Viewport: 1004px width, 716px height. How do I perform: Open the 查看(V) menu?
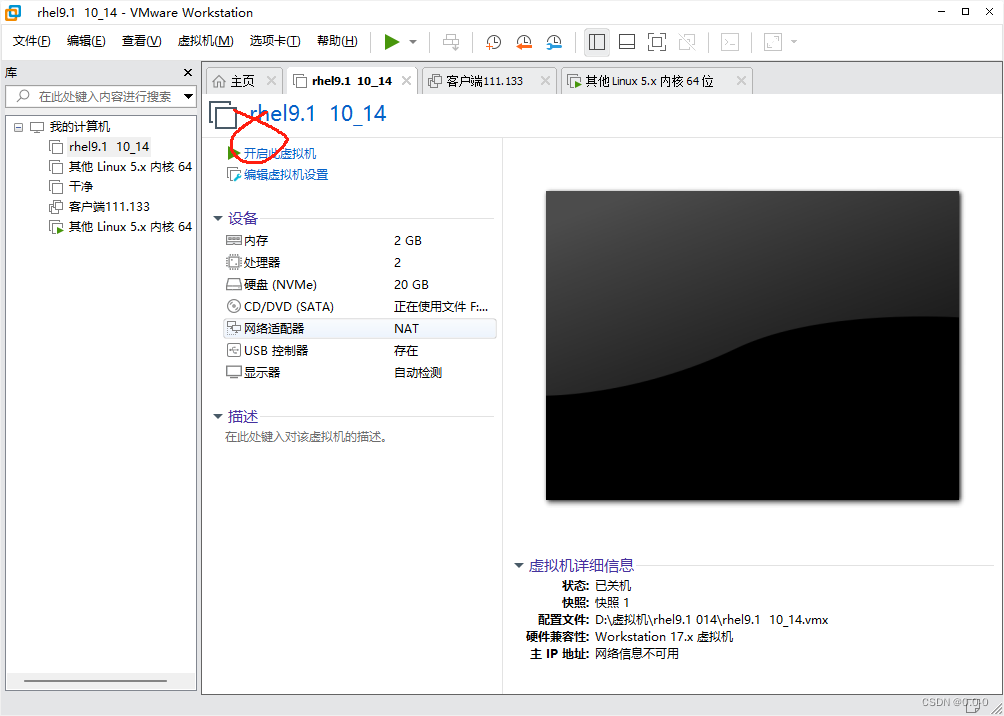point(142,42)
